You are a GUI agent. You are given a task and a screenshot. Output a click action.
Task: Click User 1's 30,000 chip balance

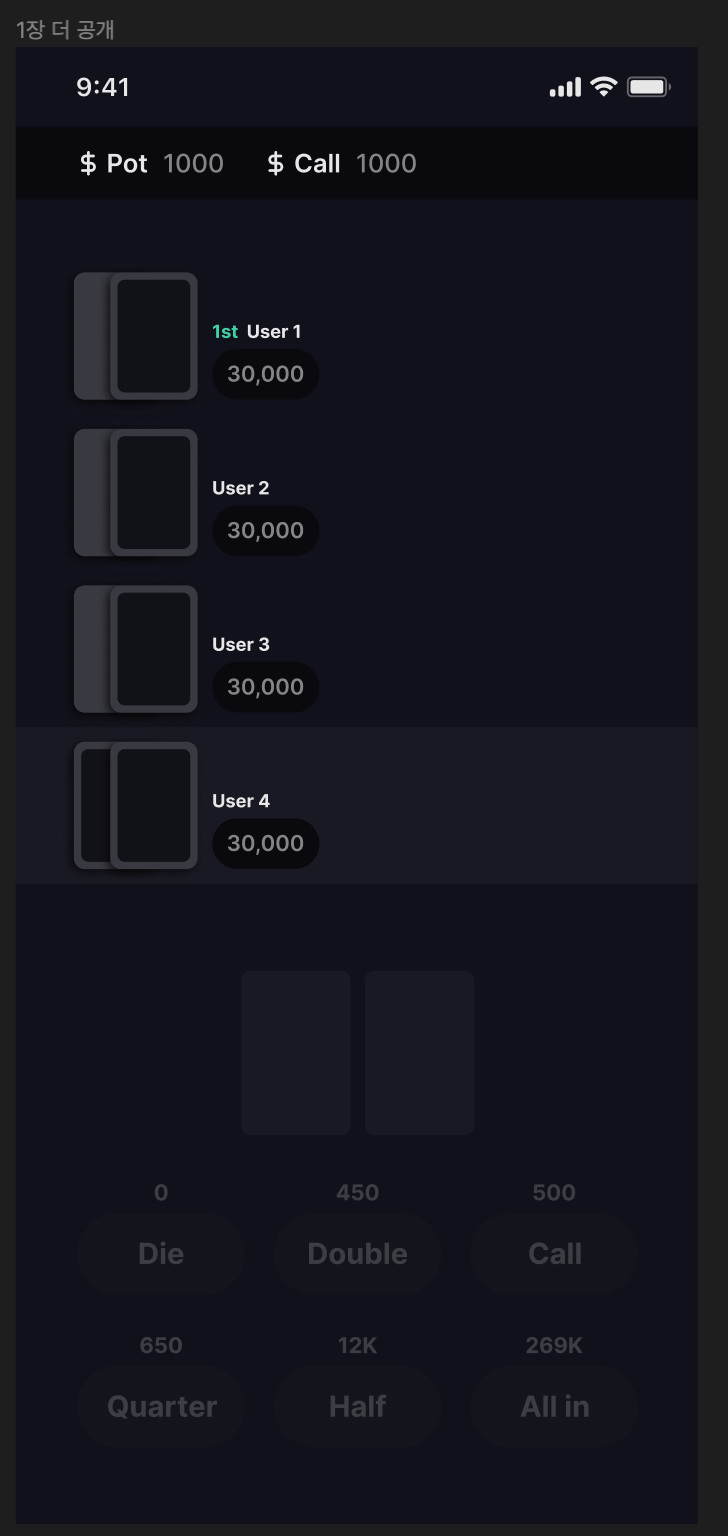pyautogui.click(x=265, y=374)
